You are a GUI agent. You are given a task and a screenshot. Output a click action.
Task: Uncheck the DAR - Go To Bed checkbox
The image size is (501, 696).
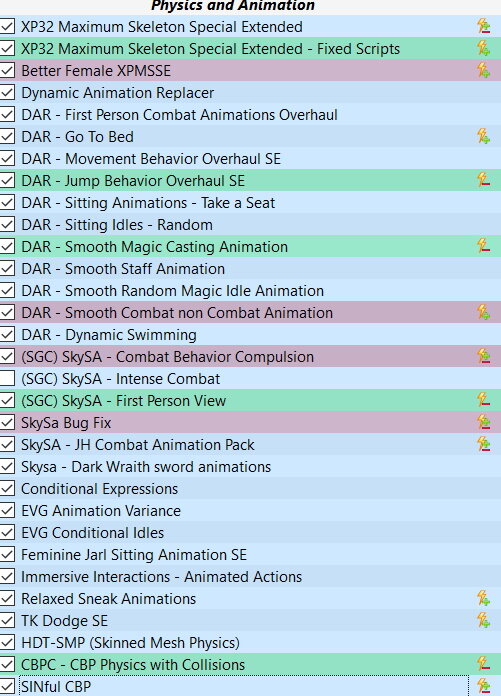[7, 136]
